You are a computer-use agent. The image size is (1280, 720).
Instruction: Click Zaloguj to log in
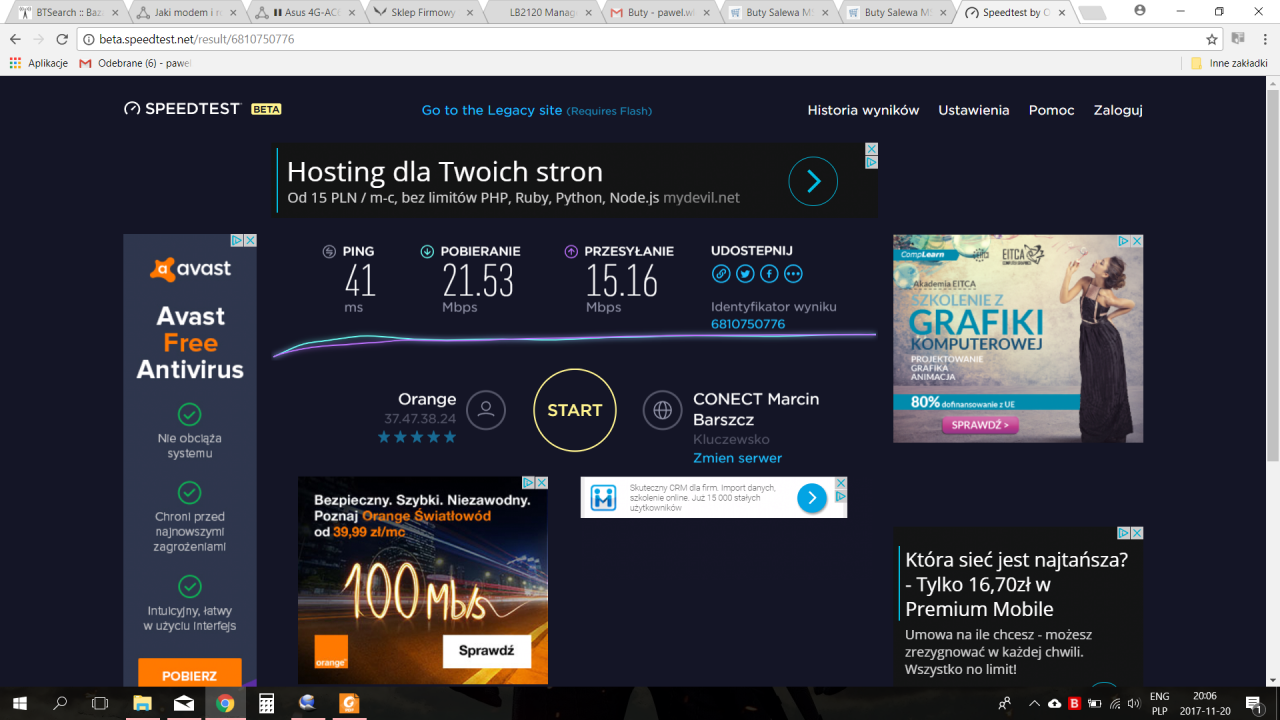point(1118,110)
